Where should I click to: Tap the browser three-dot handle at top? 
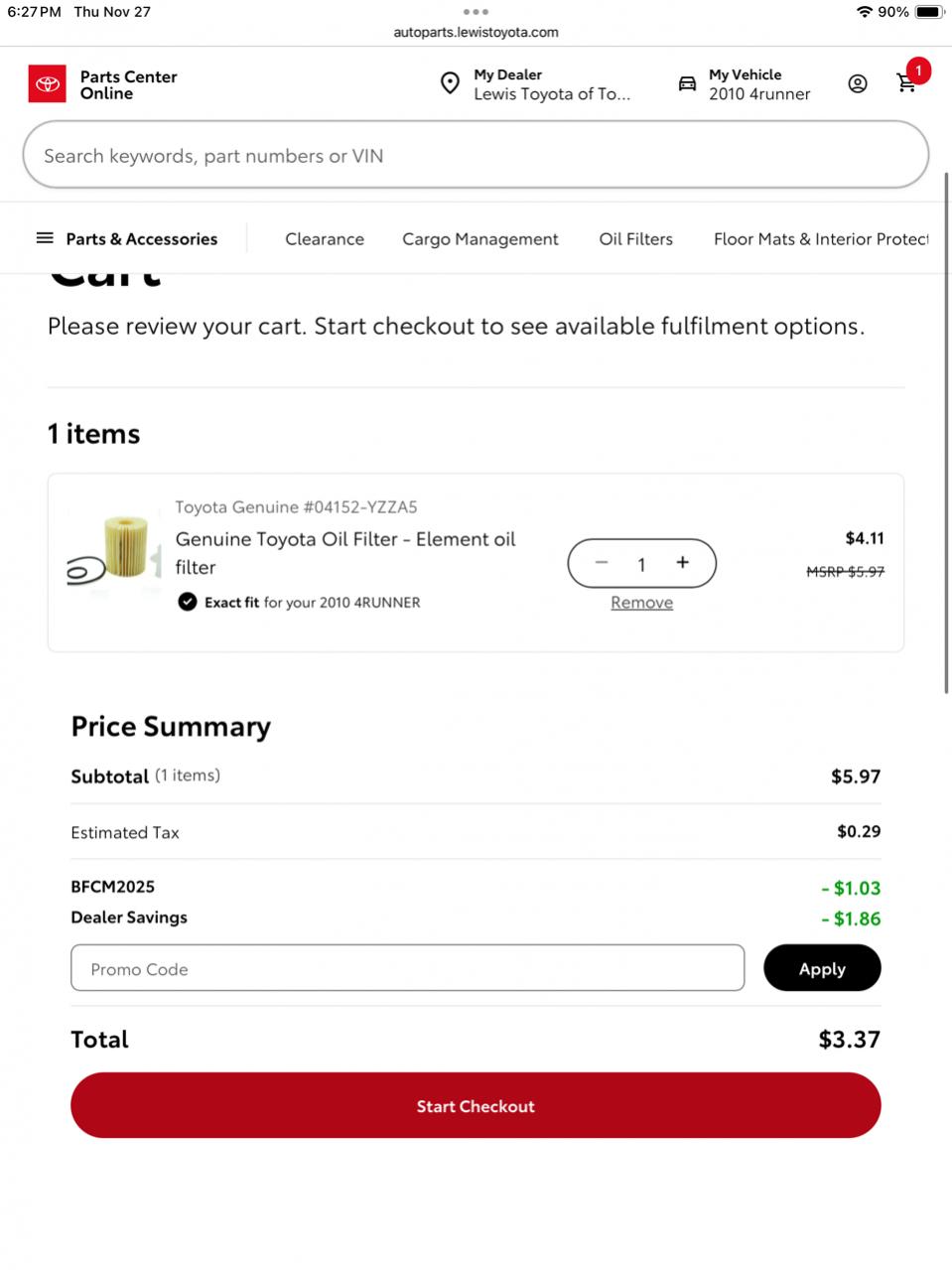476,12
